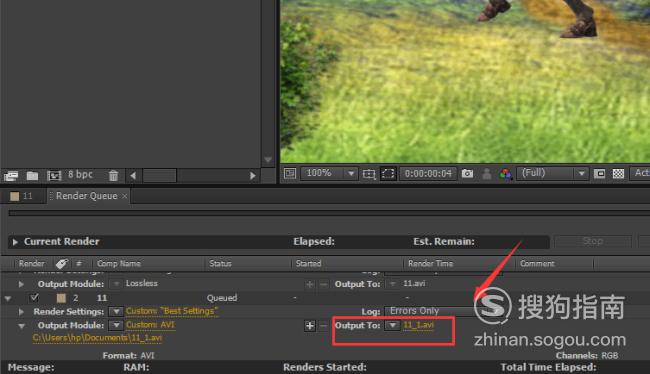Image resolution: width=650 pixels, height=374 pixels.
Task: Toggle mask and shape path visibility
Action: point(388,173)
